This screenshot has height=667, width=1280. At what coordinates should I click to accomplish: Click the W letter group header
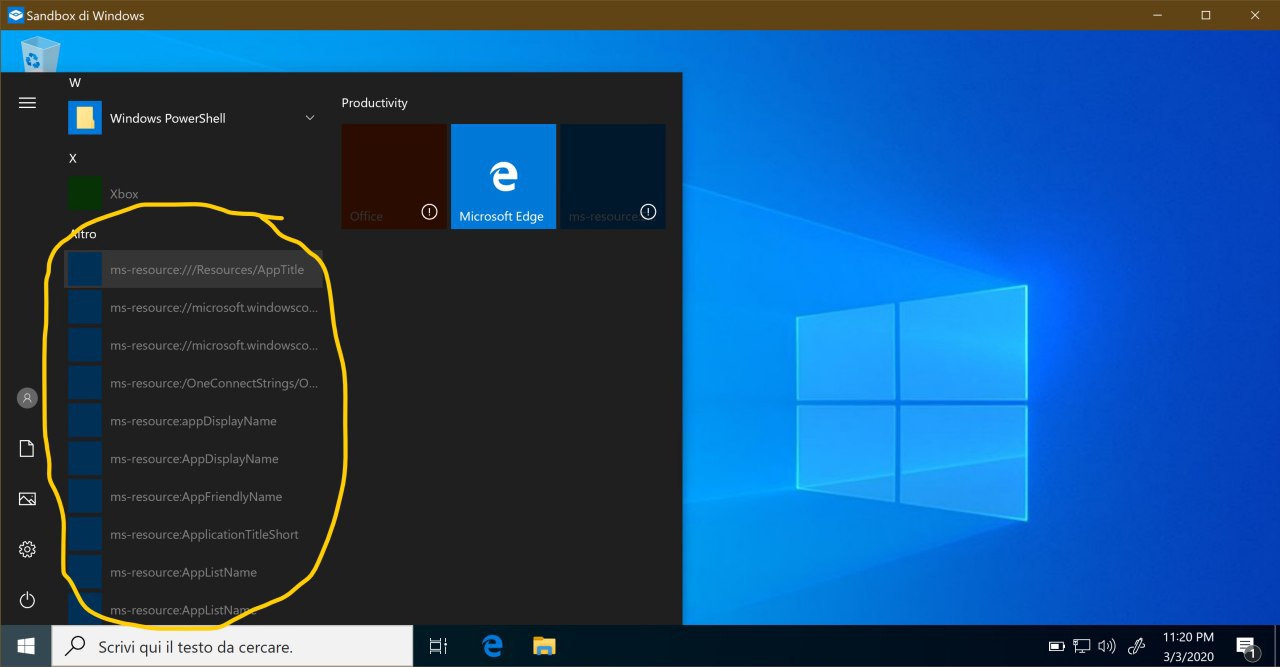point(75,82)
